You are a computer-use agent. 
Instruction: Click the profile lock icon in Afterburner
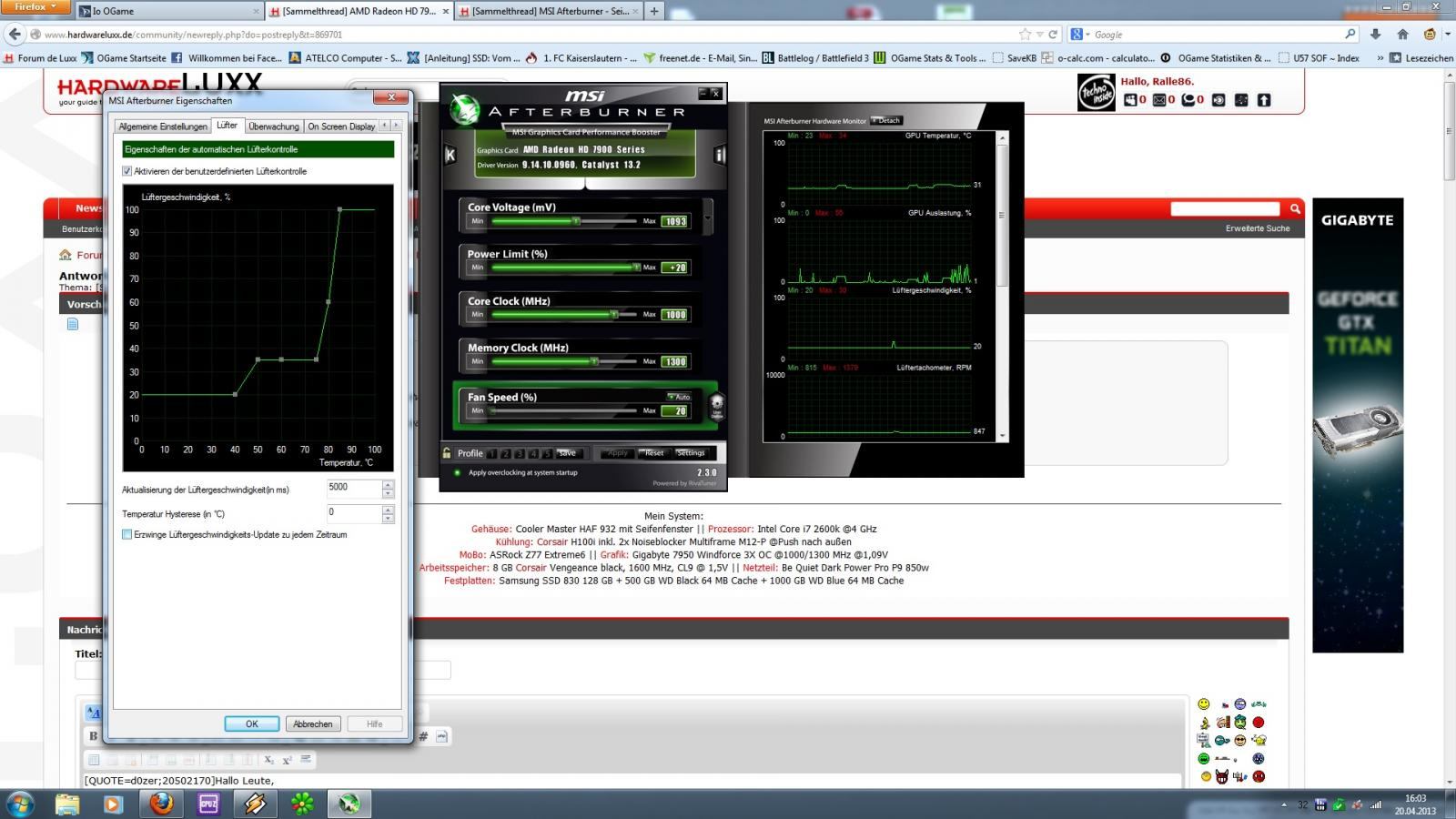pyautogui.click(x=447, y=452)
